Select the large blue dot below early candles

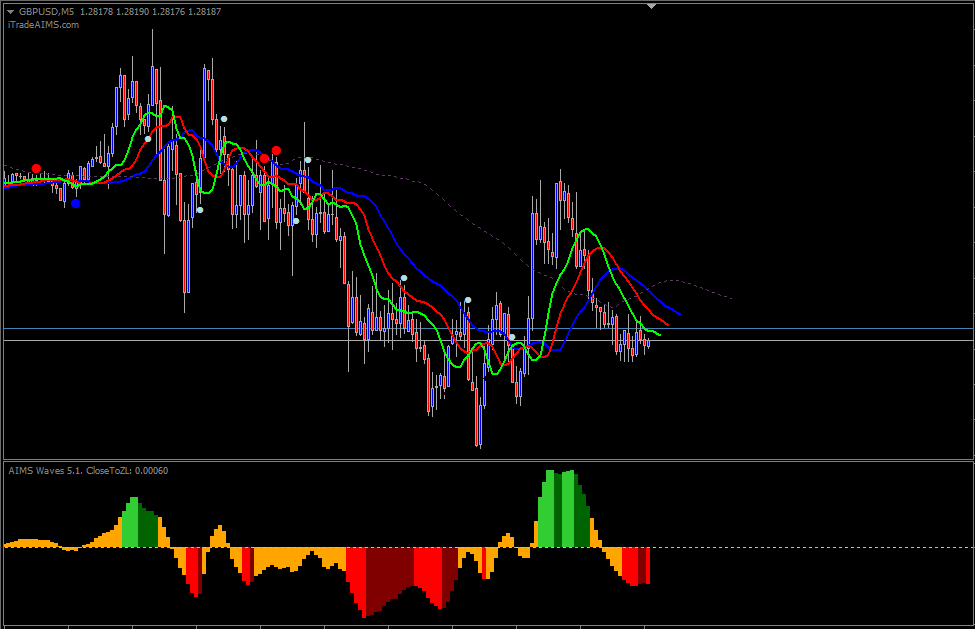pyautogui.click(x=75, y=203)
